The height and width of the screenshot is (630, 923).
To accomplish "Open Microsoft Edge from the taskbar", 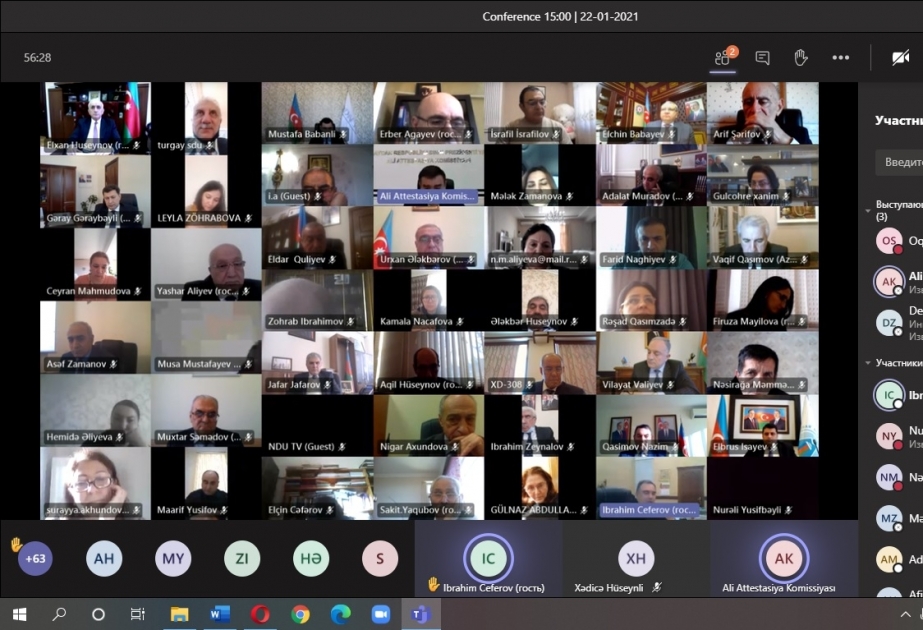I will 341,615.
